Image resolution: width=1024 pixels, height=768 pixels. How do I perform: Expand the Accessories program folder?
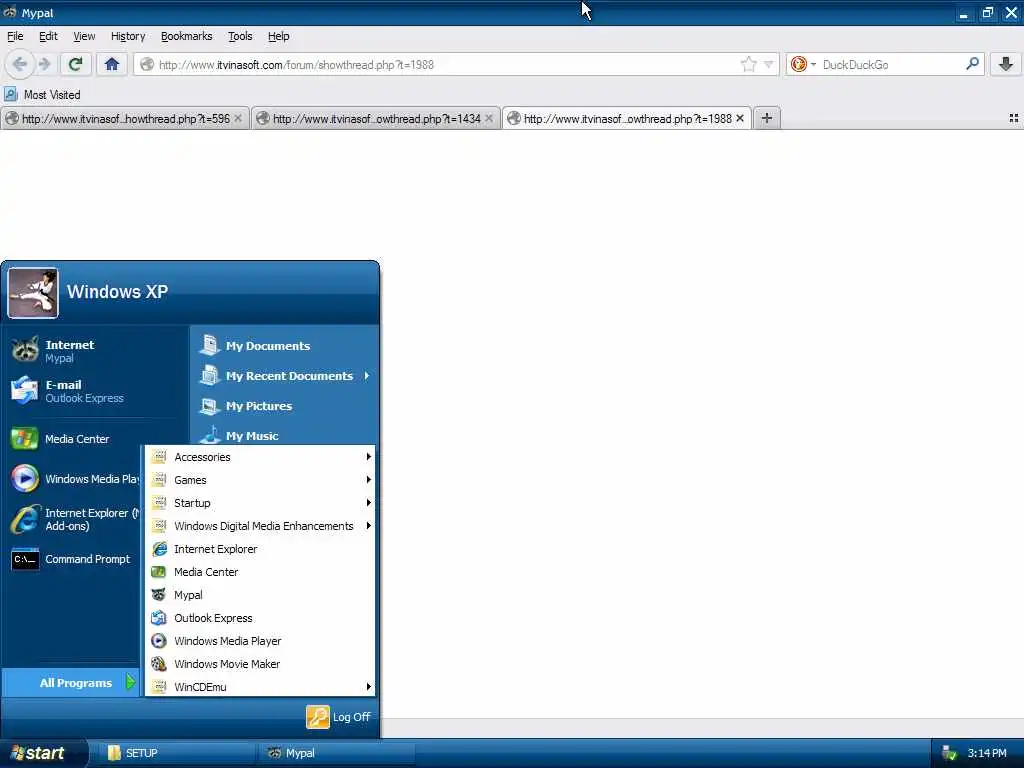(x=260, y=456)
